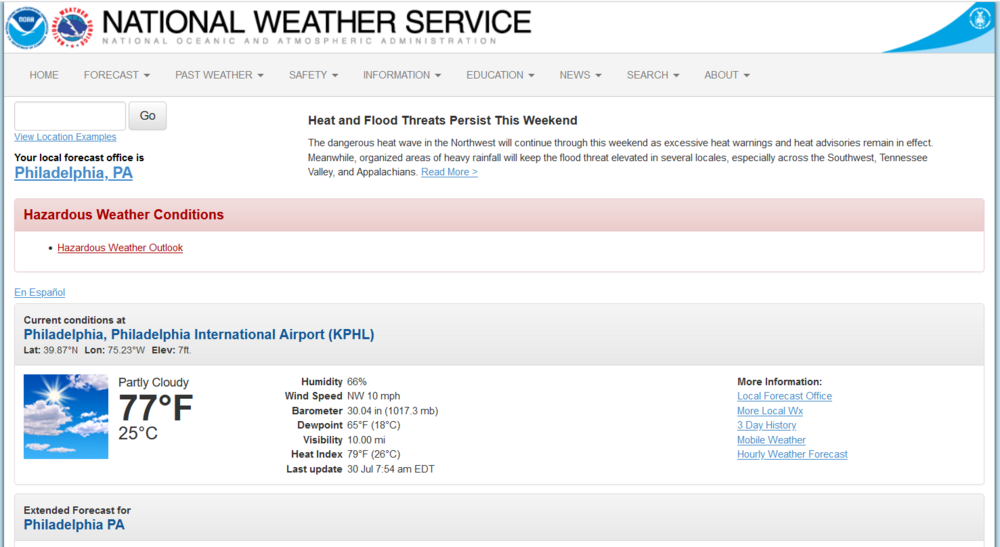Click the Hazardous Weather Conditions heading
This screenshot has height=547, width=1000.
(124, 215)
